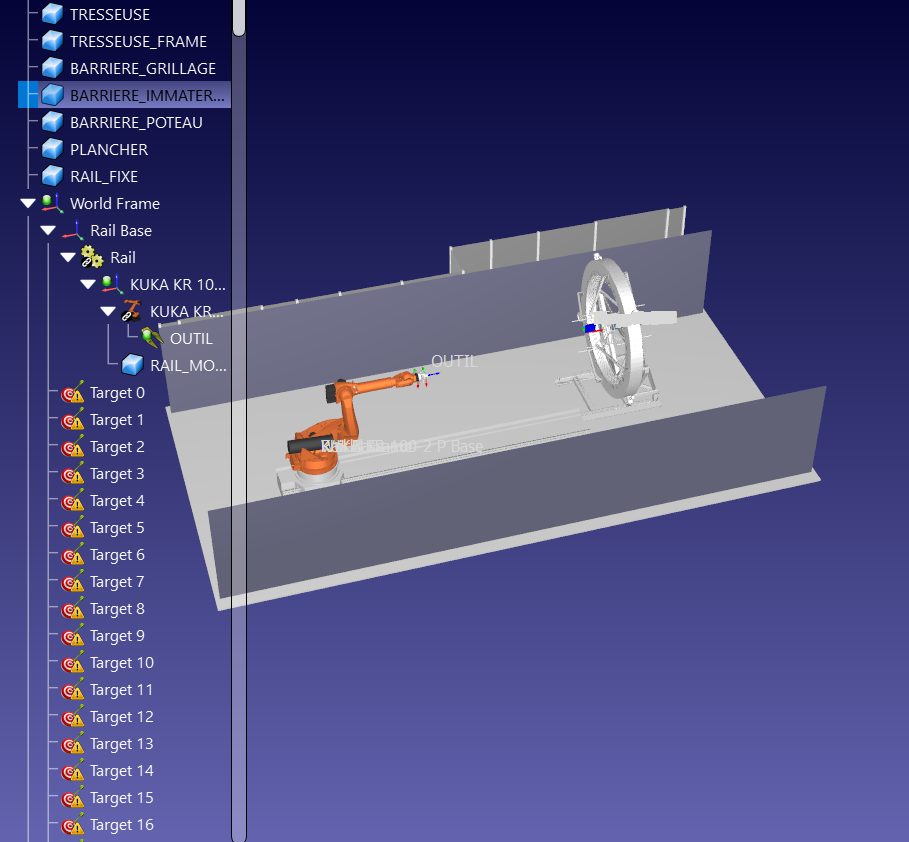
Task: Collapse the Rail tree node
Action: (x=68, y=258)
